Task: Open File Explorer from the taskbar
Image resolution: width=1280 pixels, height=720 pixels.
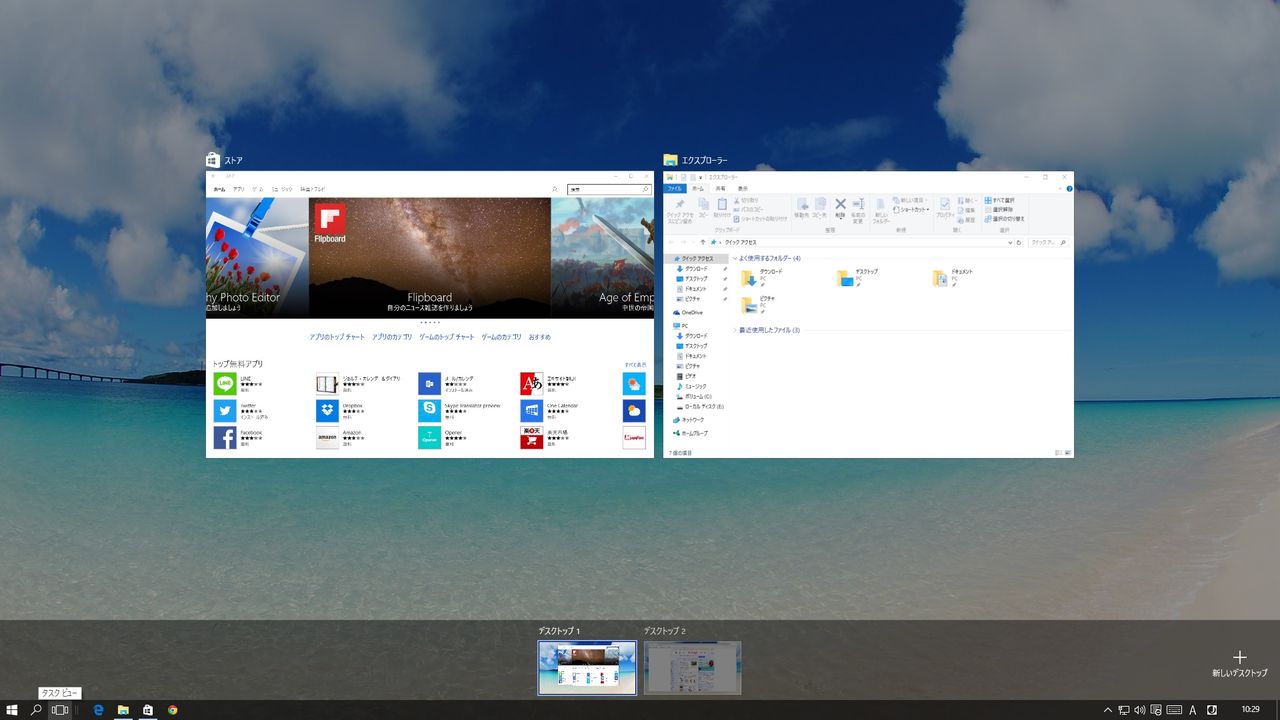Action: pyautogui.click(x=123, y=710)
